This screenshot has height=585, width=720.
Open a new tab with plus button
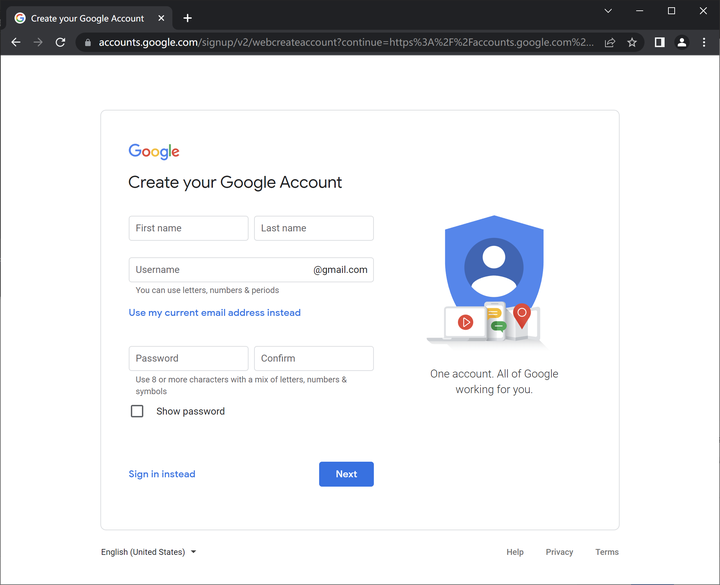tap(187, 18)
